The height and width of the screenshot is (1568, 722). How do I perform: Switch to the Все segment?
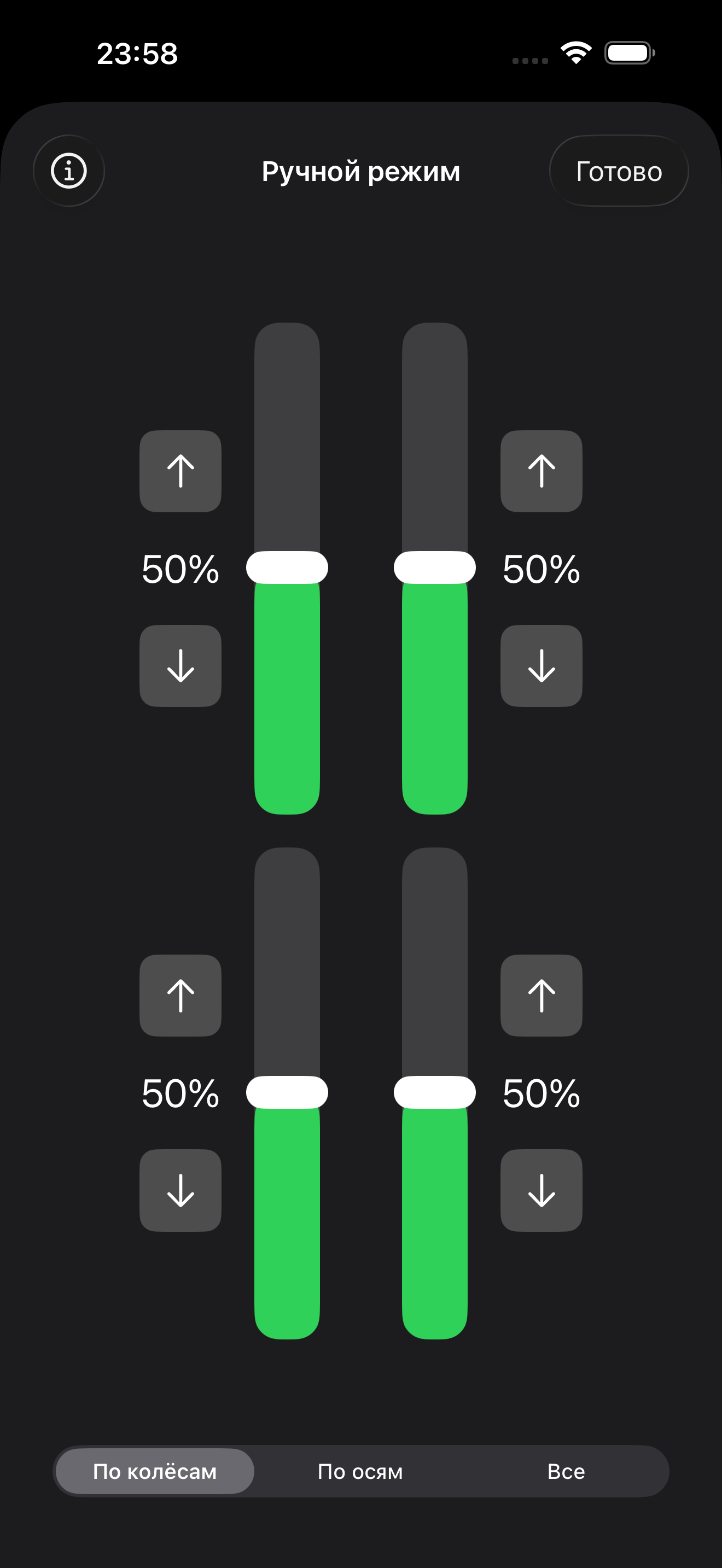pos(566,1471)
